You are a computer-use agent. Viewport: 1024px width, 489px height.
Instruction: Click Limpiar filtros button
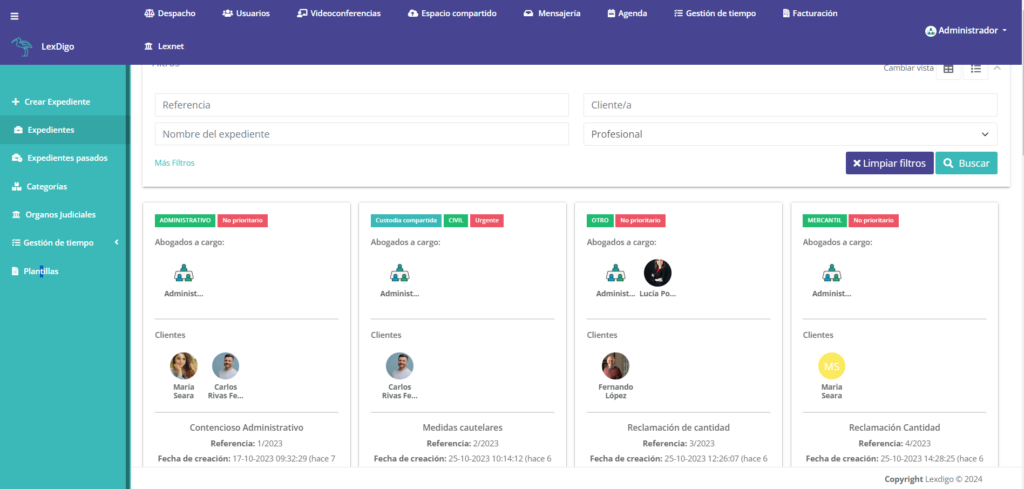click(889, 163)
